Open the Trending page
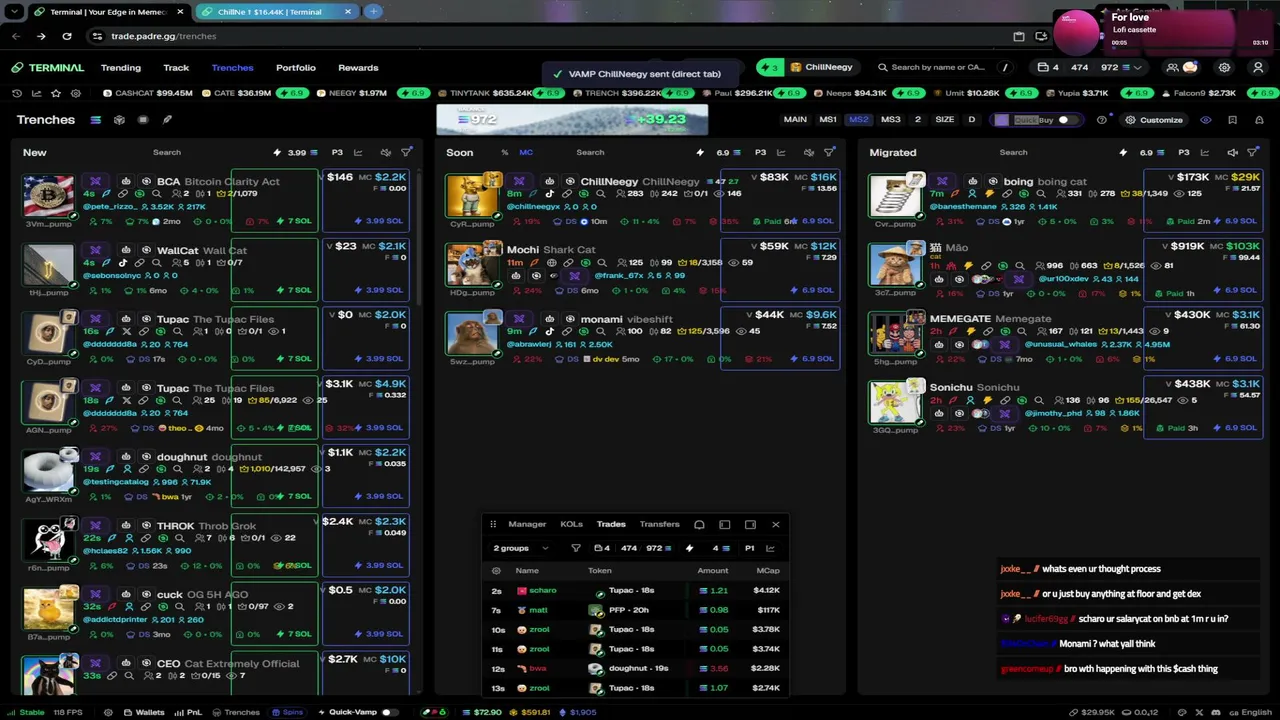The height and width of the screenshot is (720, 1280). pyautogui.click(x=120, y=68)
